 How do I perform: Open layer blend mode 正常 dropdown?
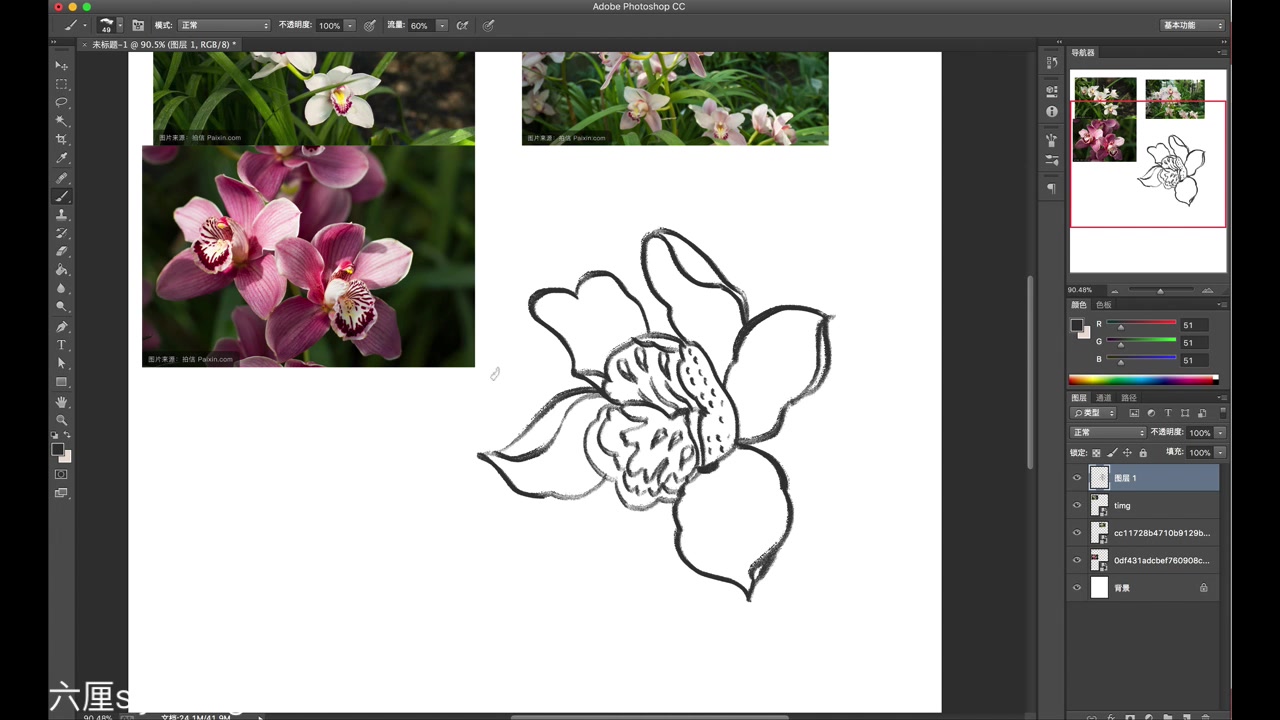1108,432
